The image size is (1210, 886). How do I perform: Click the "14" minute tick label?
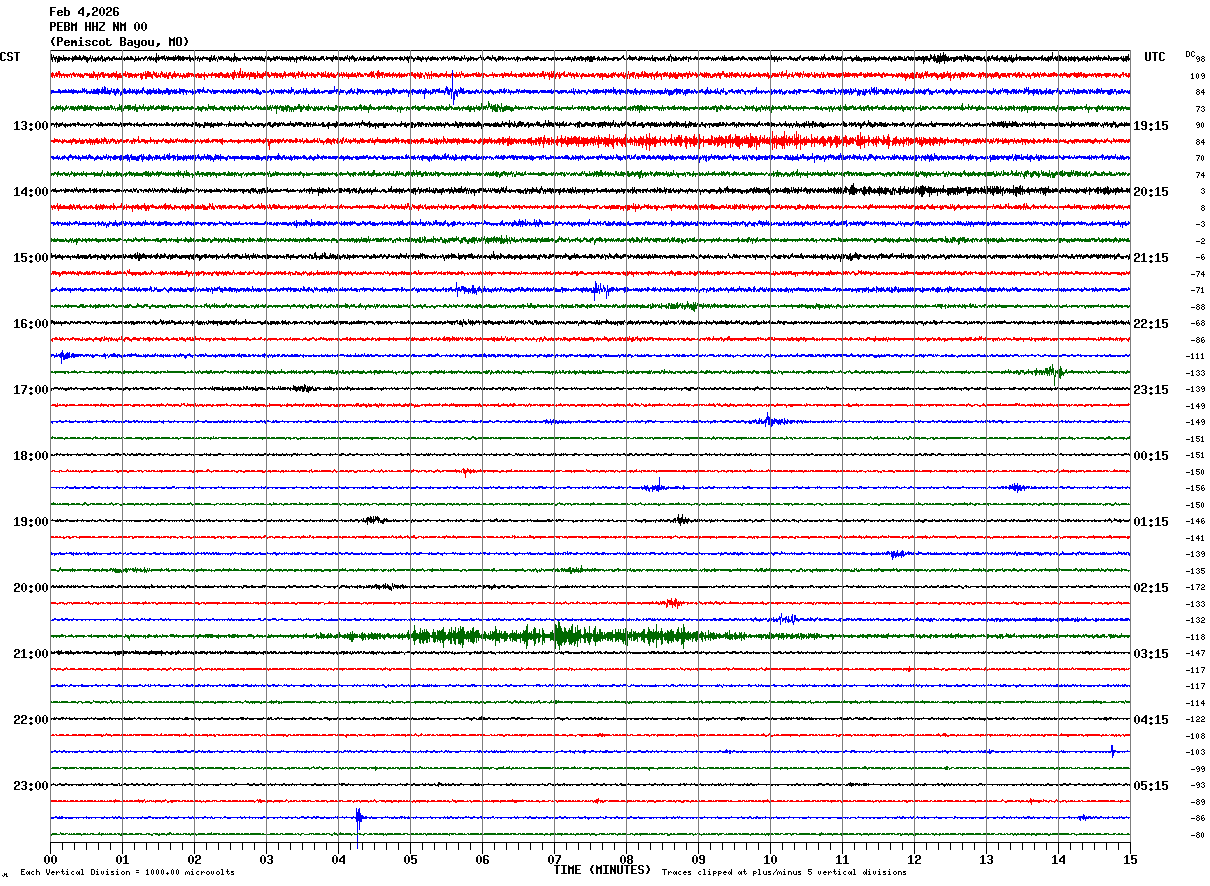coord(1058,860)
